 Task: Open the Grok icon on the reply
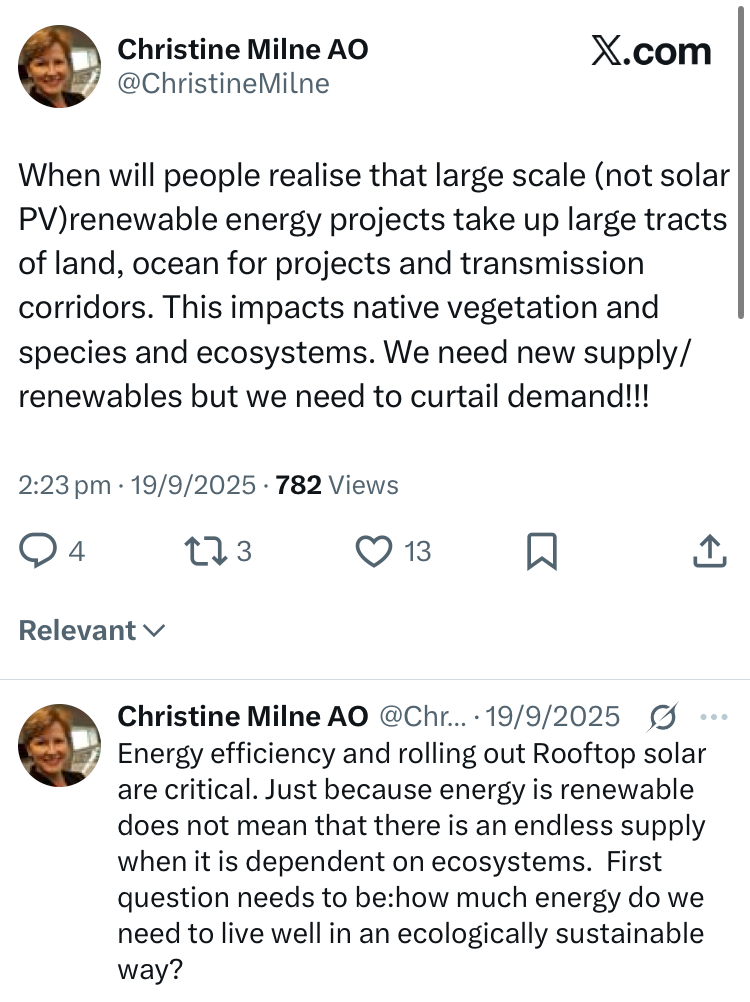tap(662, 717)
